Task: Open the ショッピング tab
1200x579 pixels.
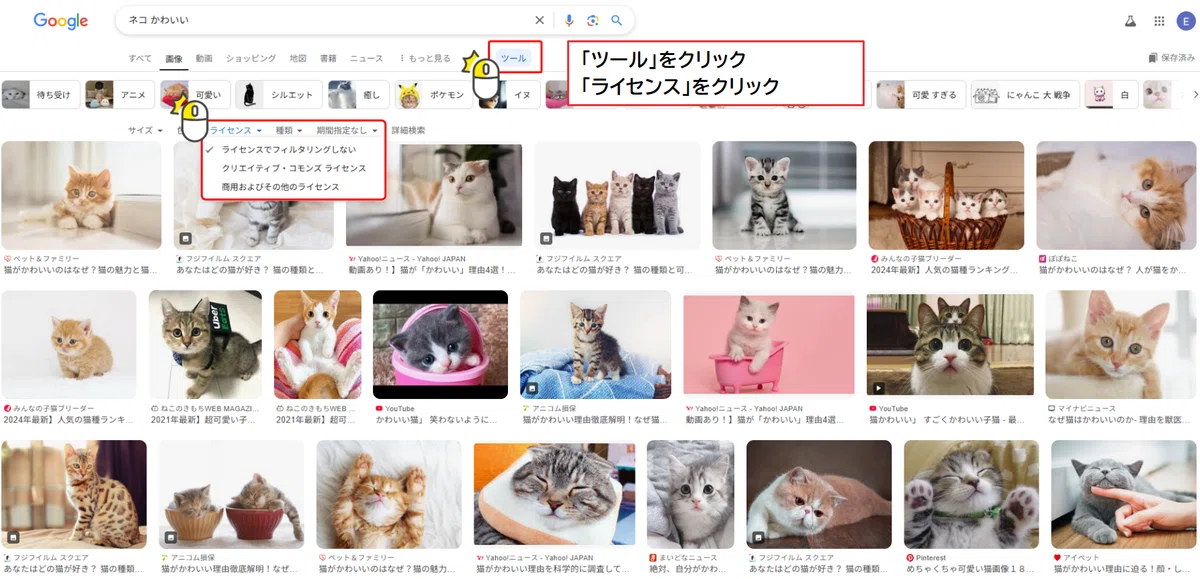Action: pyautogui.click(x=251, y=59)
